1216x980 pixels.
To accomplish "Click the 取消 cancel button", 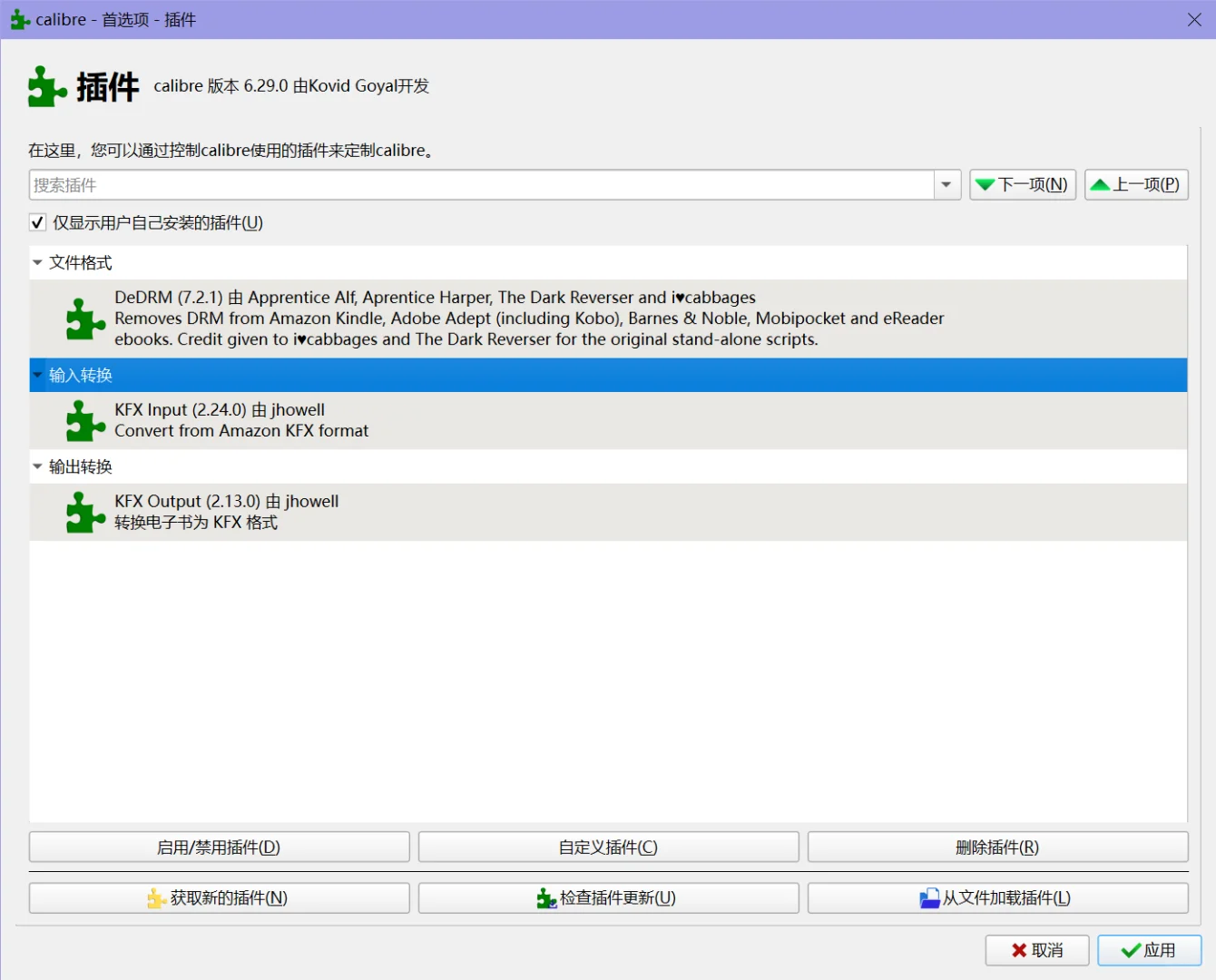I will point(1037,950).
